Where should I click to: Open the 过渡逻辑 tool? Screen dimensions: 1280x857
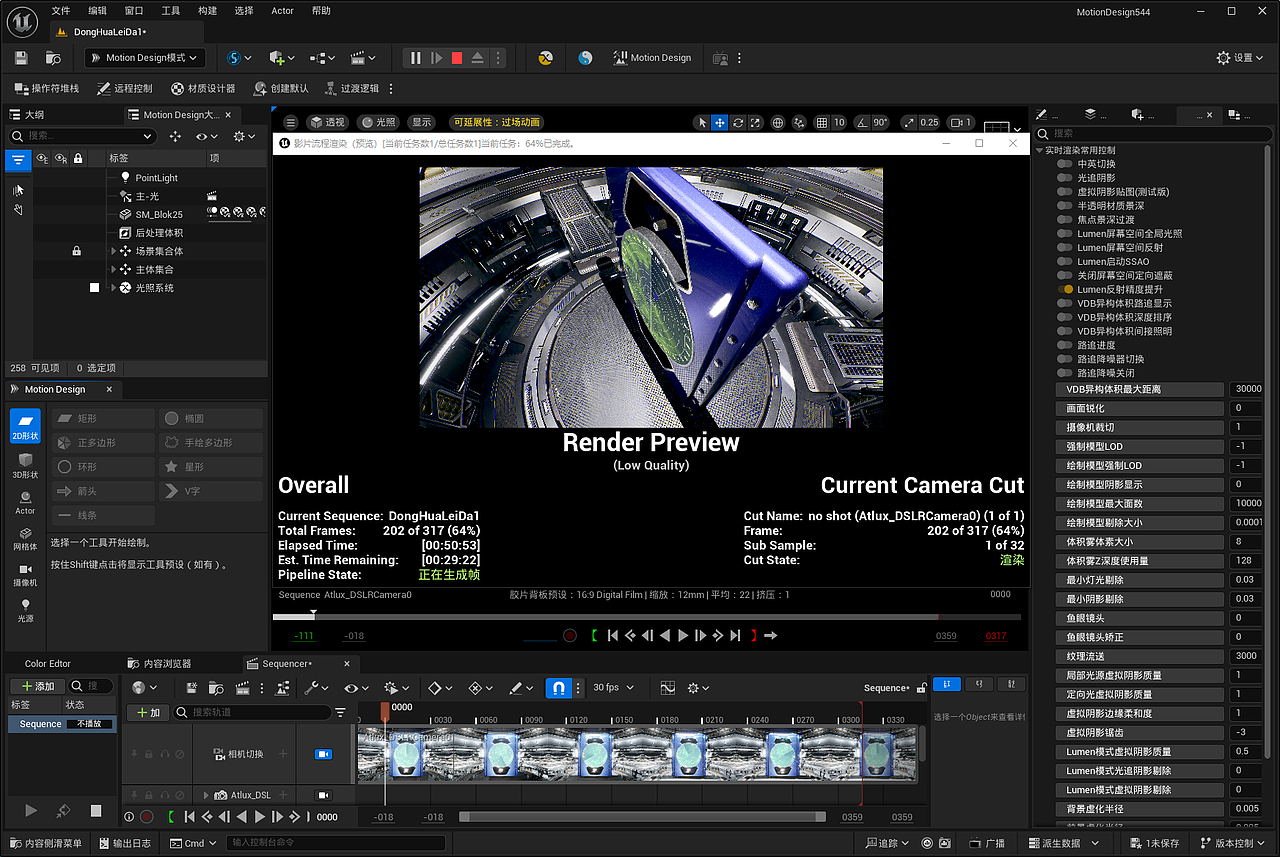[x=351, y=89]
